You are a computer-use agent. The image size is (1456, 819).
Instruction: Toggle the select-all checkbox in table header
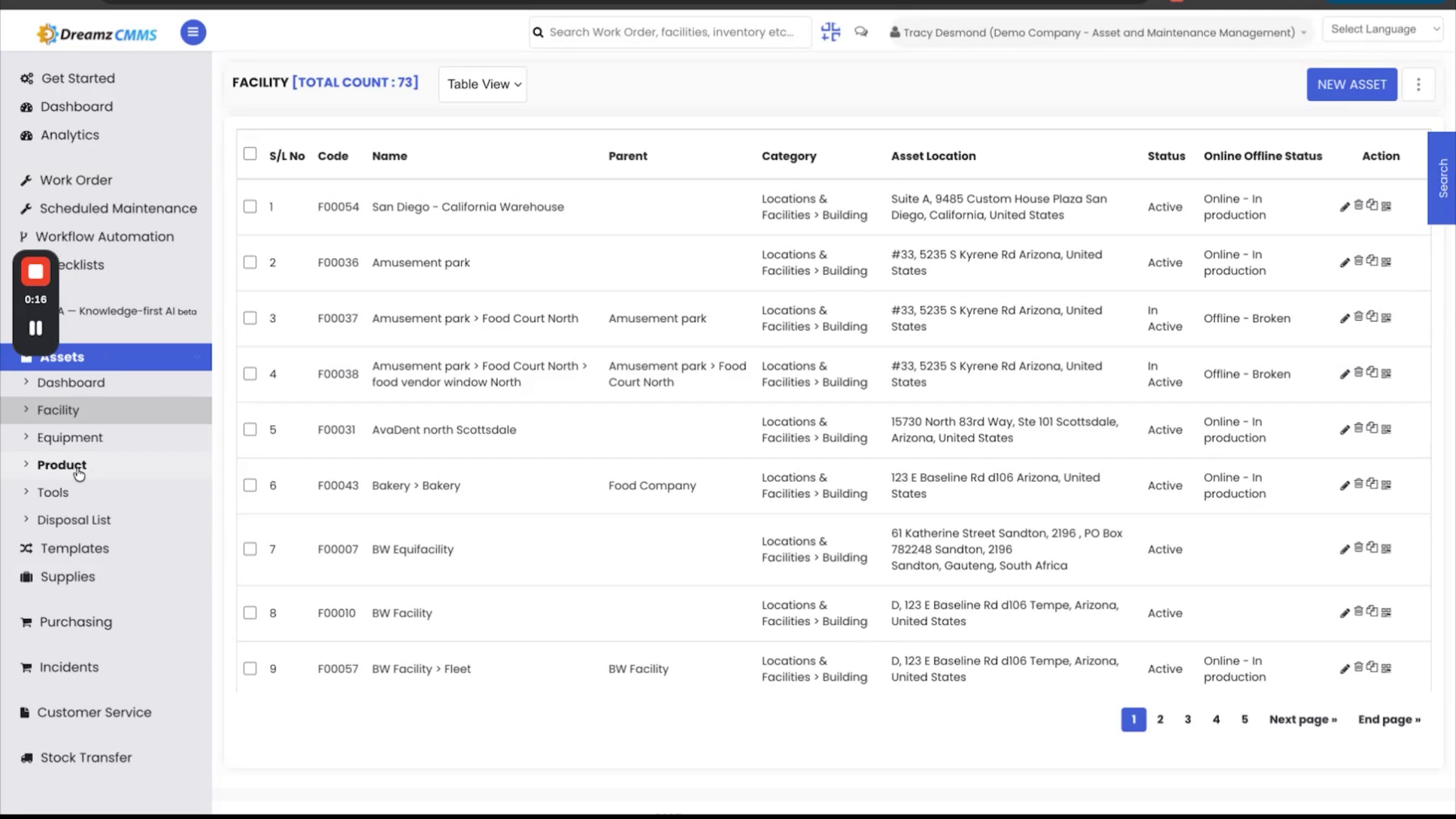(x=250, y=153)
